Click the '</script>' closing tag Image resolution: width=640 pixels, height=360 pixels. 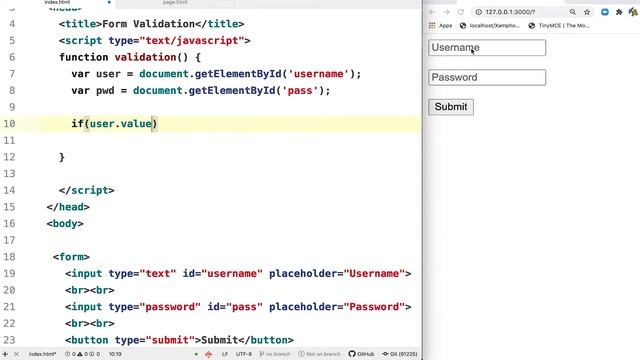pos(87,190)
